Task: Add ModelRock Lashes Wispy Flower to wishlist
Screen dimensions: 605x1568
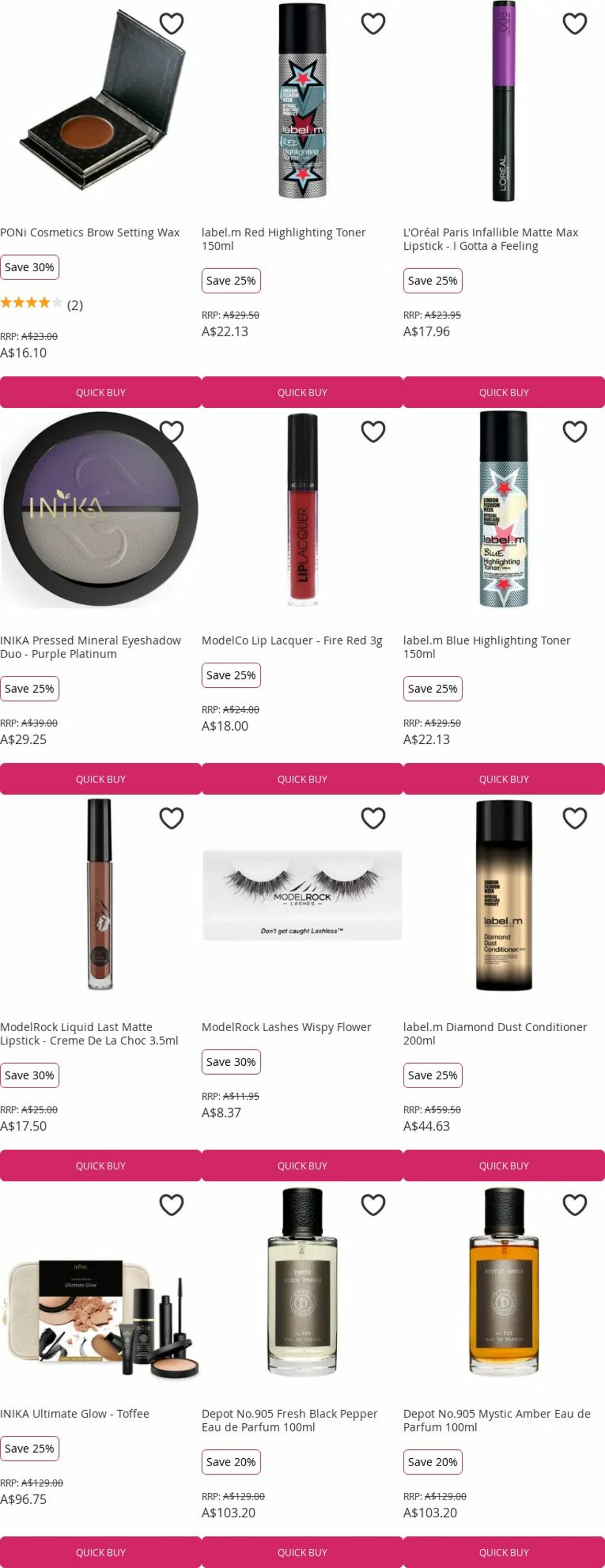Action: coord(373,818)
